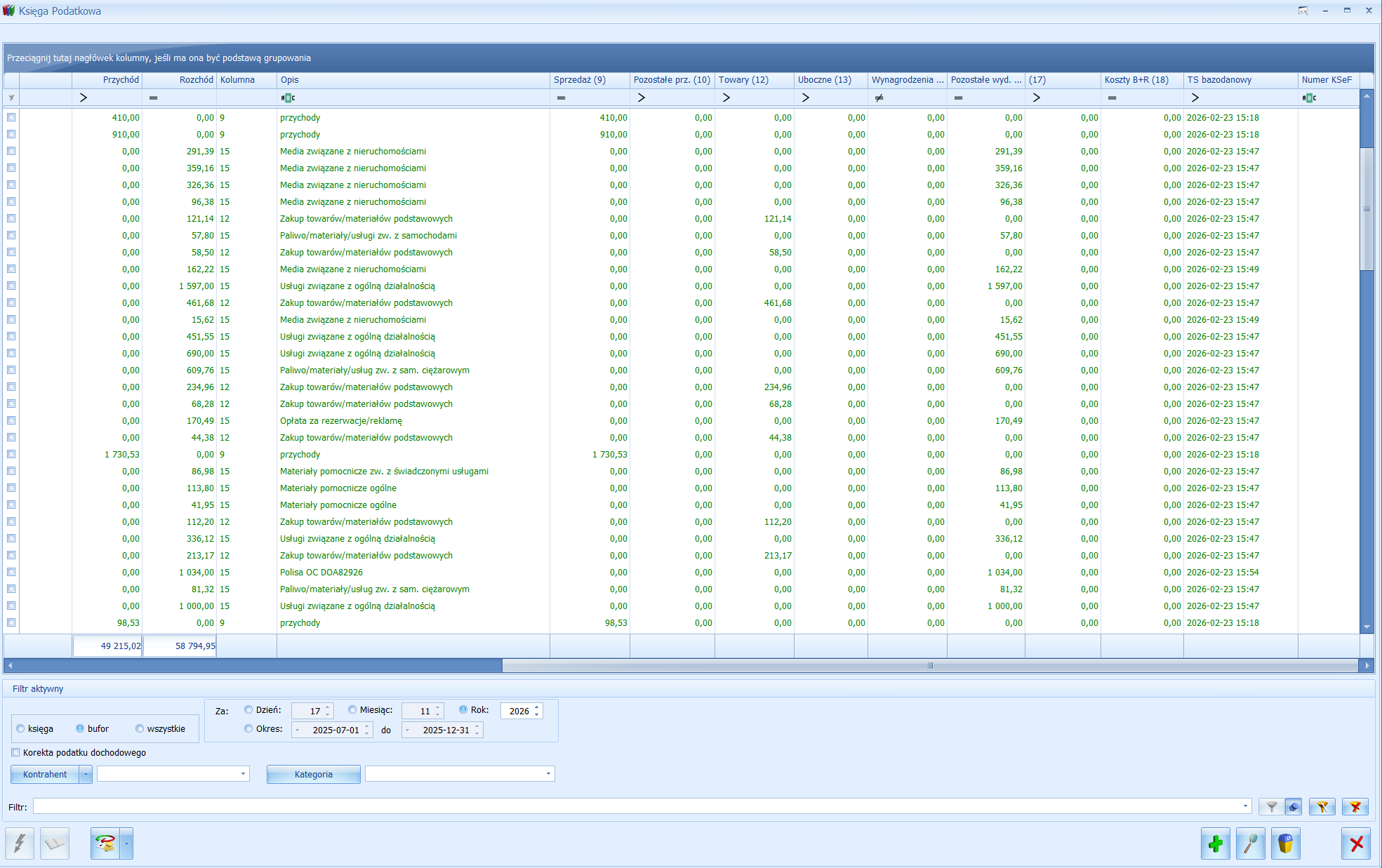Click the trash bin delete icon

pyautogui.click(x=1285, y=843)
